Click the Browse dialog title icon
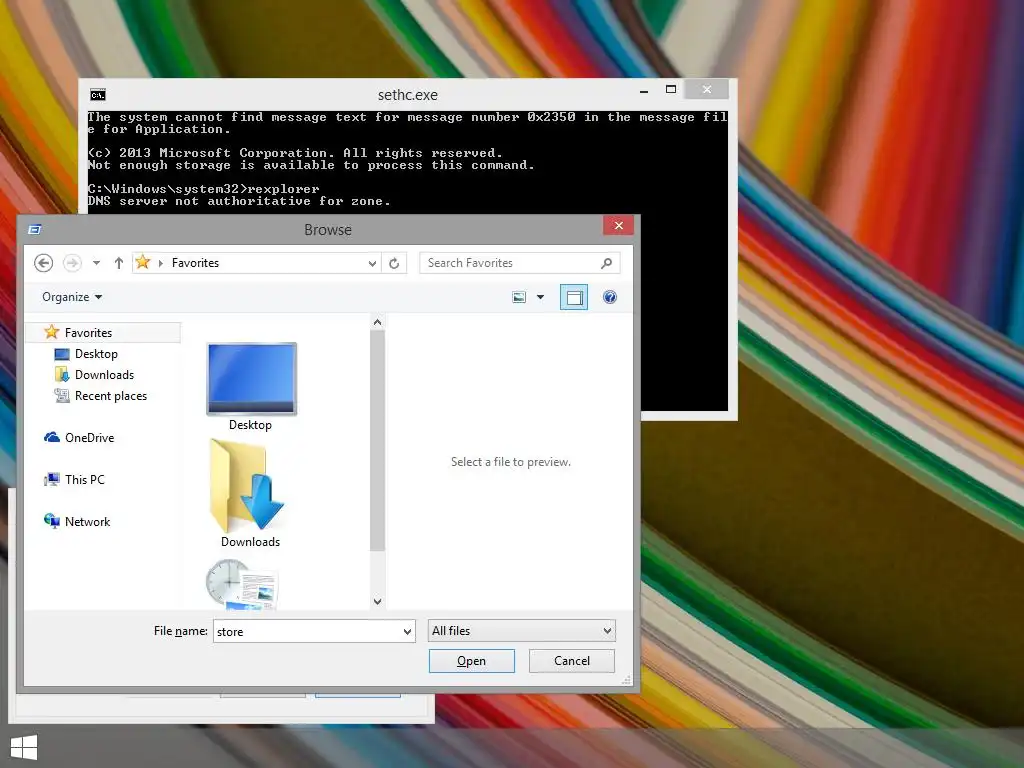The height and width of the screenshot is (768, 1024). coord(35,229)
